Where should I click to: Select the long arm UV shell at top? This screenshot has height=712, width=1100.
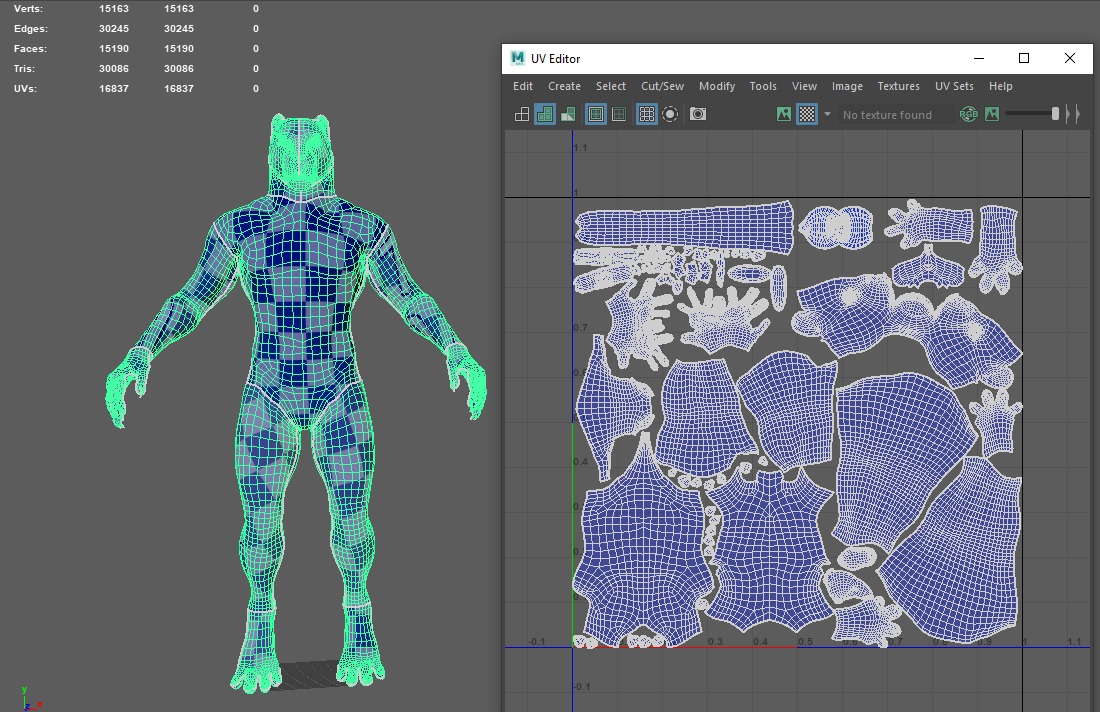click(x=684, y=227)
